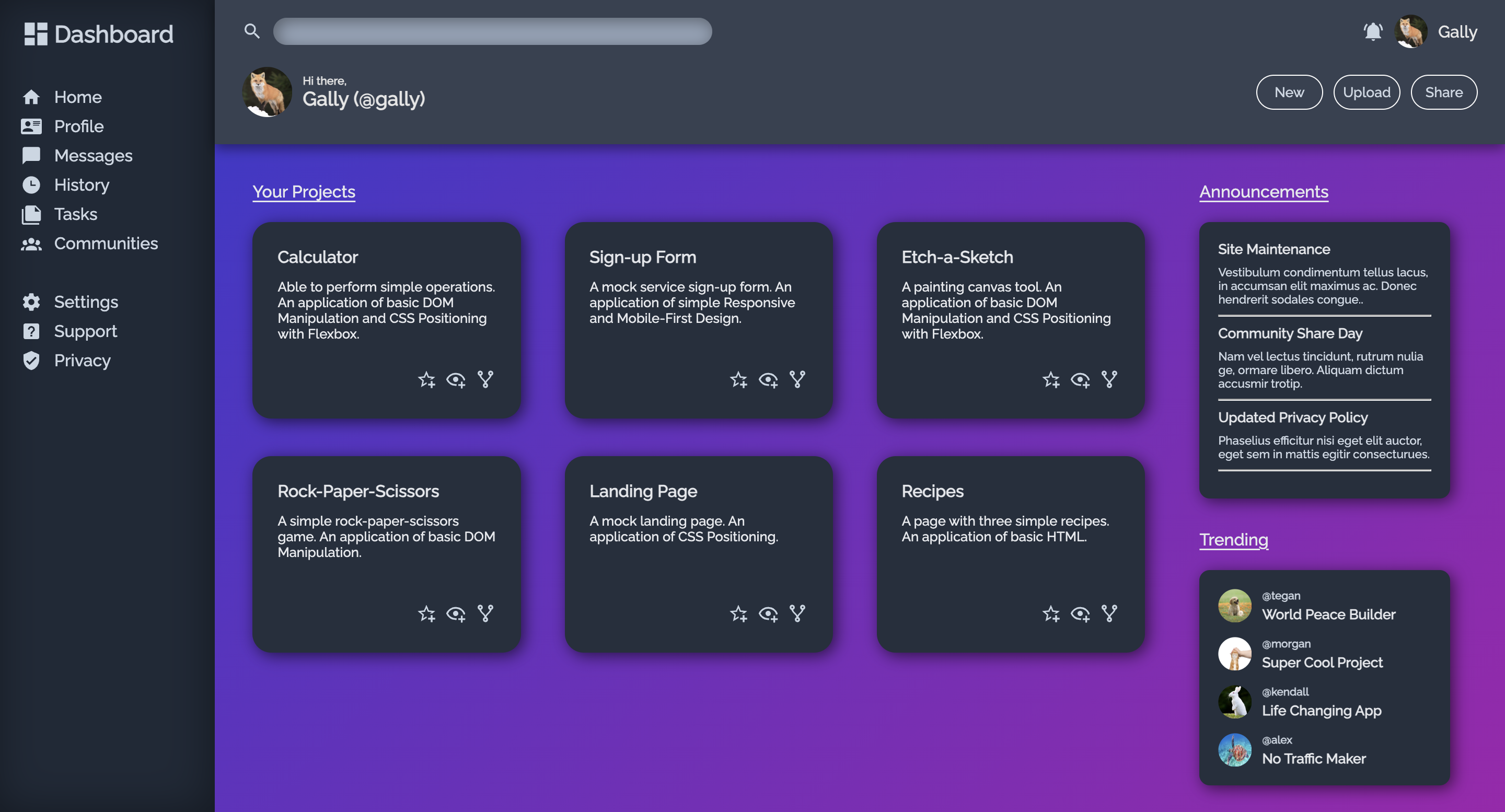Image resolution: width=1505 pixels, height=812 pixels.
Task: Fork the Rock-Paper-Scissors project
Action: (x=485, y=614)
